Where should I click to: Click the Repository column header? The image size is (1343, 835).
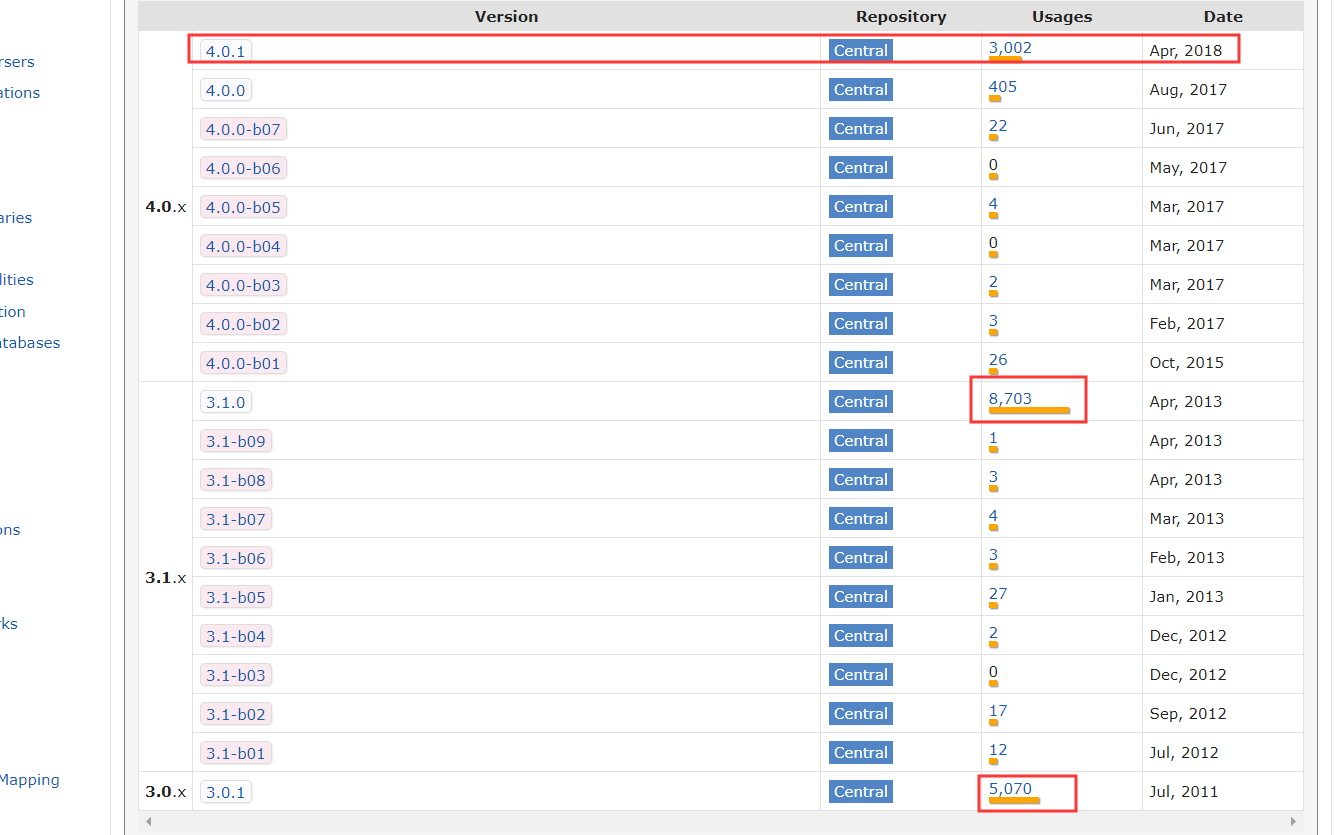coord(901,17)
